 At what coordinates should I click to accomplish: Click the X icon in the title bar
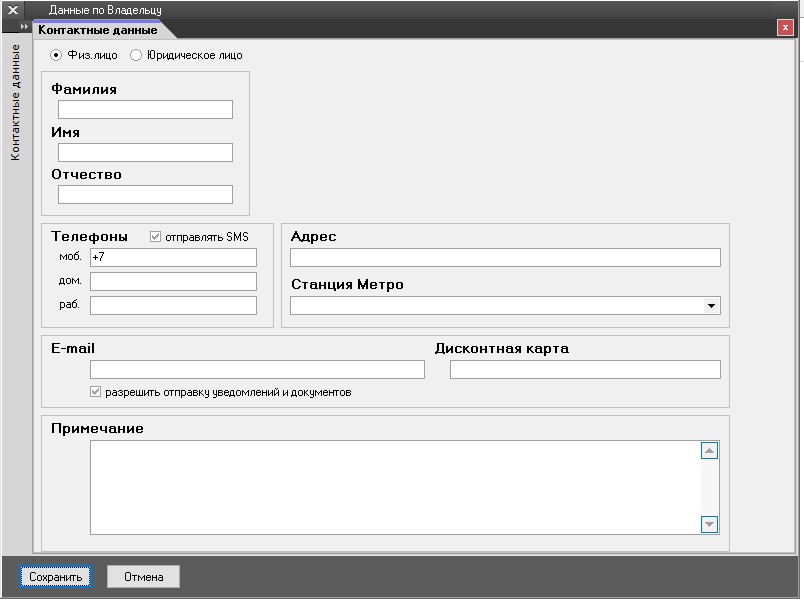coord(13,10)
